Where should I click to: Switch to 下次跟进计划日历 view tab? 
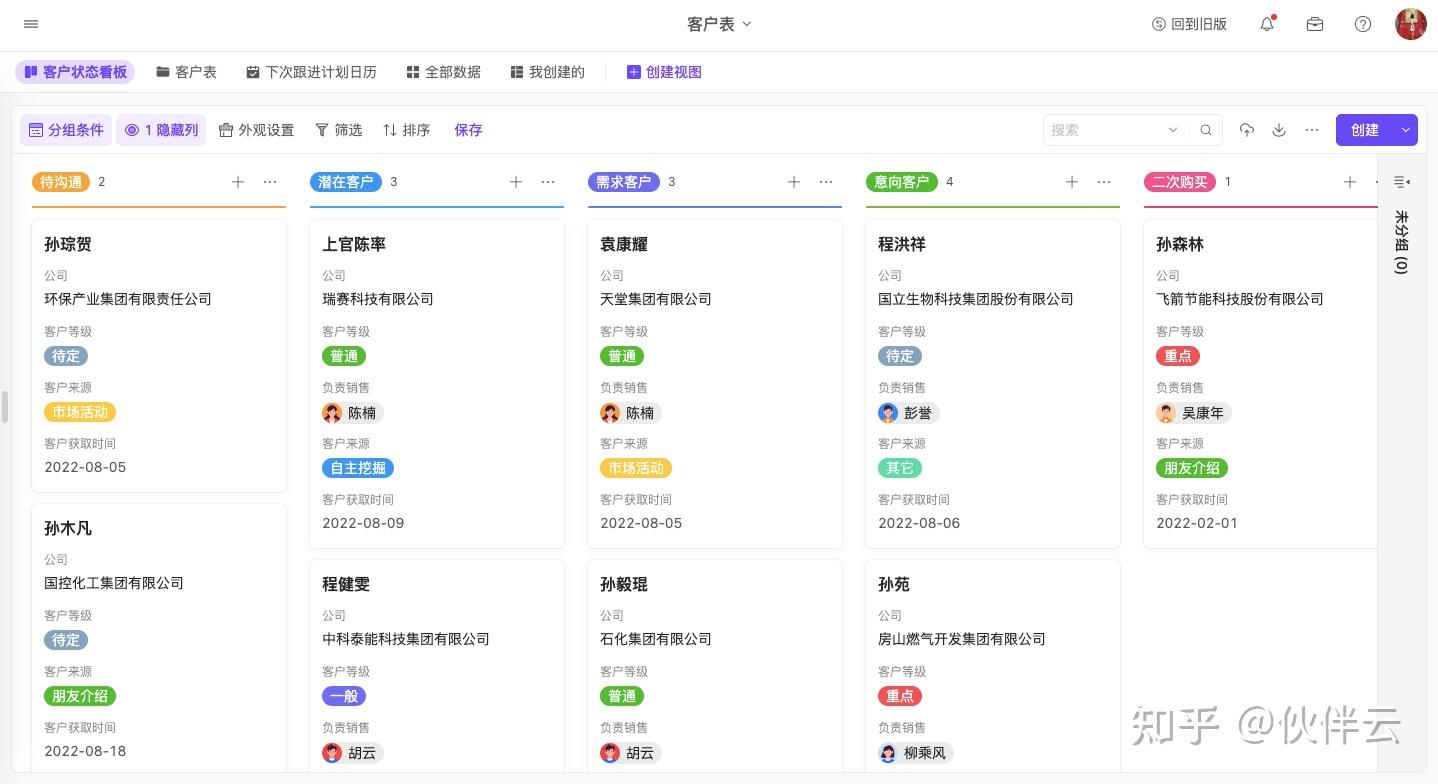point(311,72)
